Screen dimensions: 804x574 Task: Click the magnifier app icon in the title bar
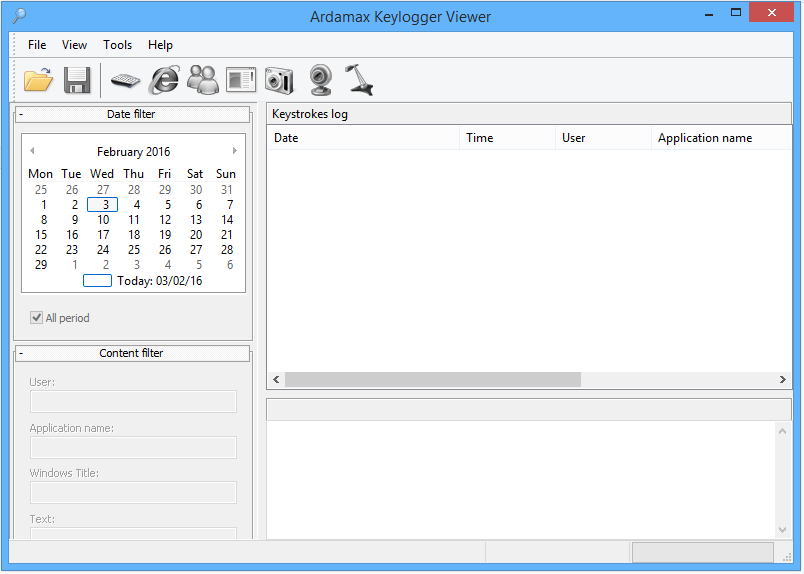19,15
